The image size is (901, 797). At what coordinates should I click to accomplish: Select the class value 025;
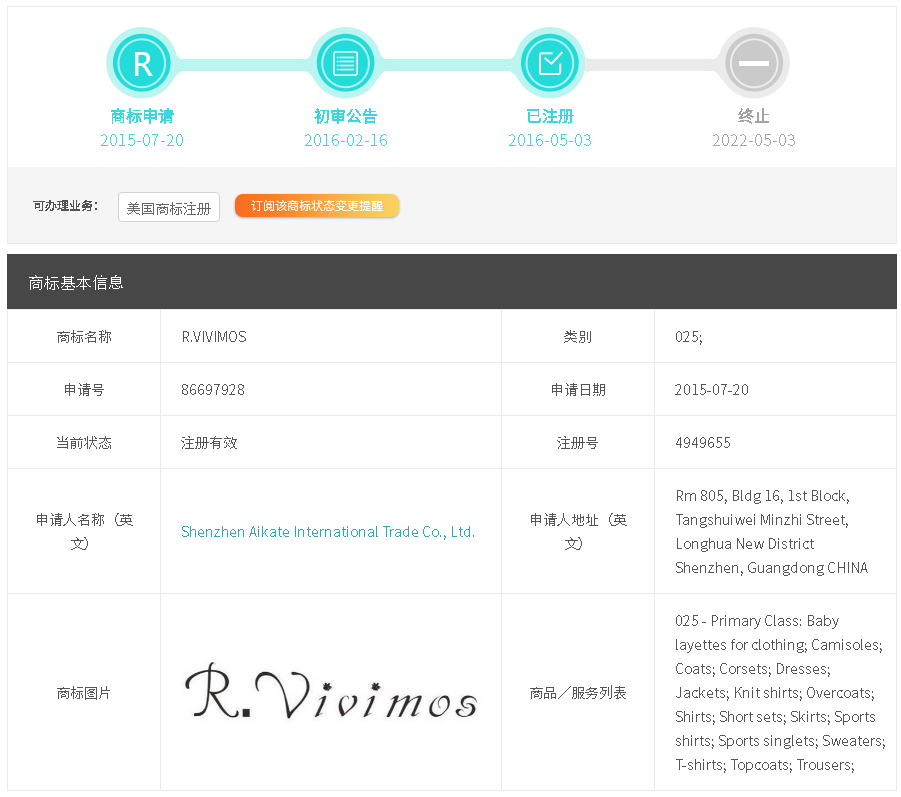pos(688,337)
